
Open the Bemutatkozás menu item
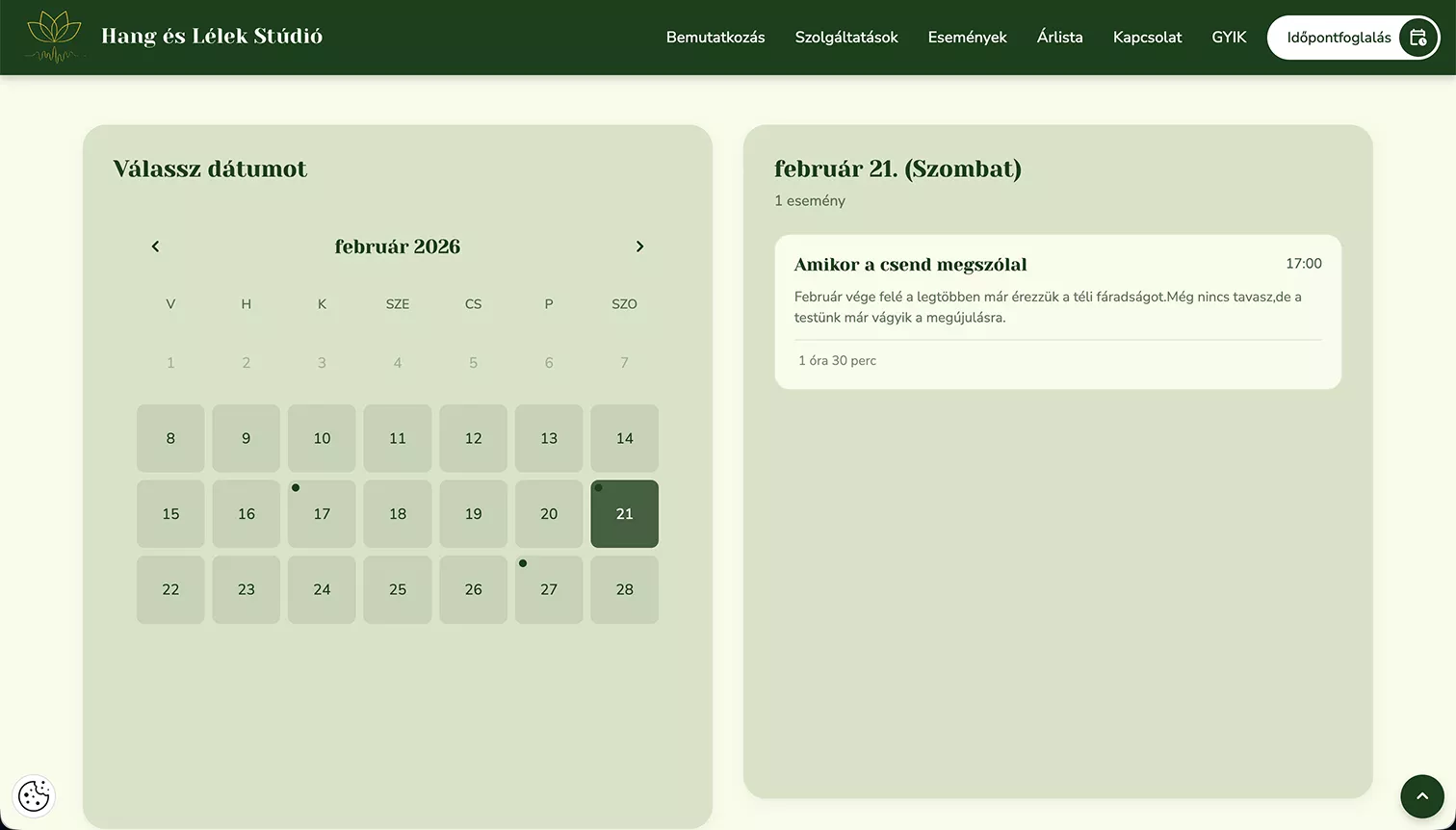click(715, 38)
